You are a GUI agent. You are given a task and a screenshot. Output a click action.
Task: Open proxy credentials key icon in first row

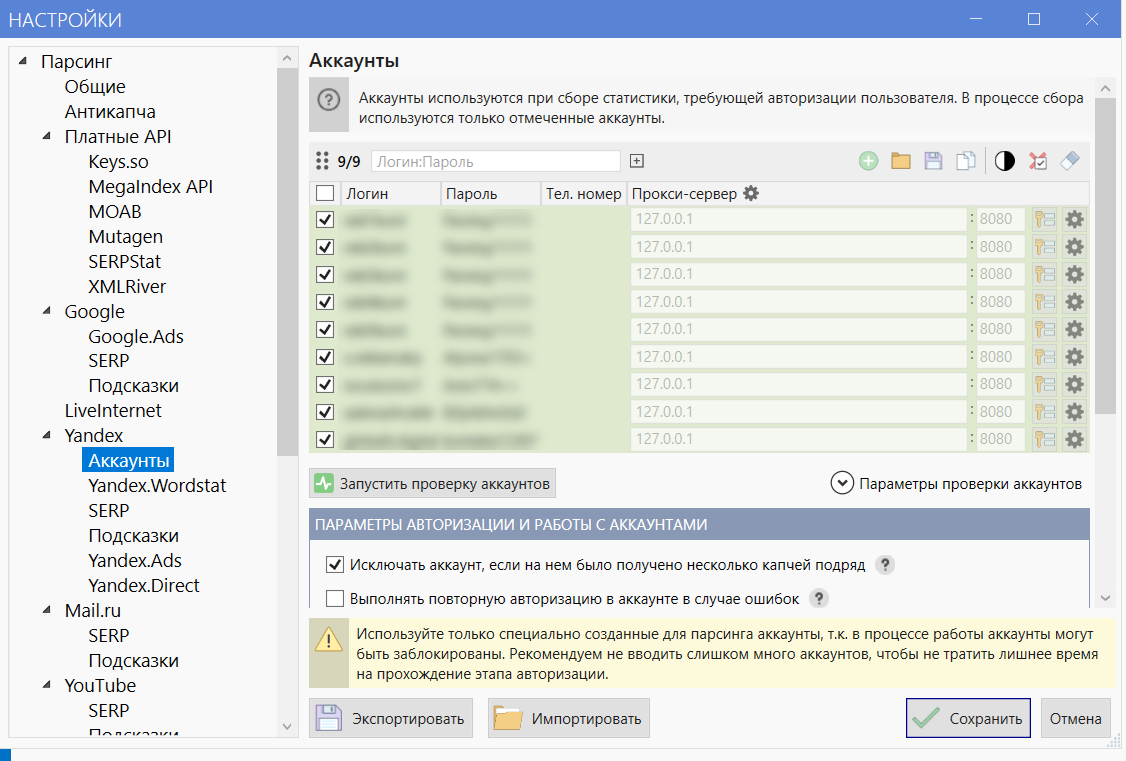point(1045,219)
